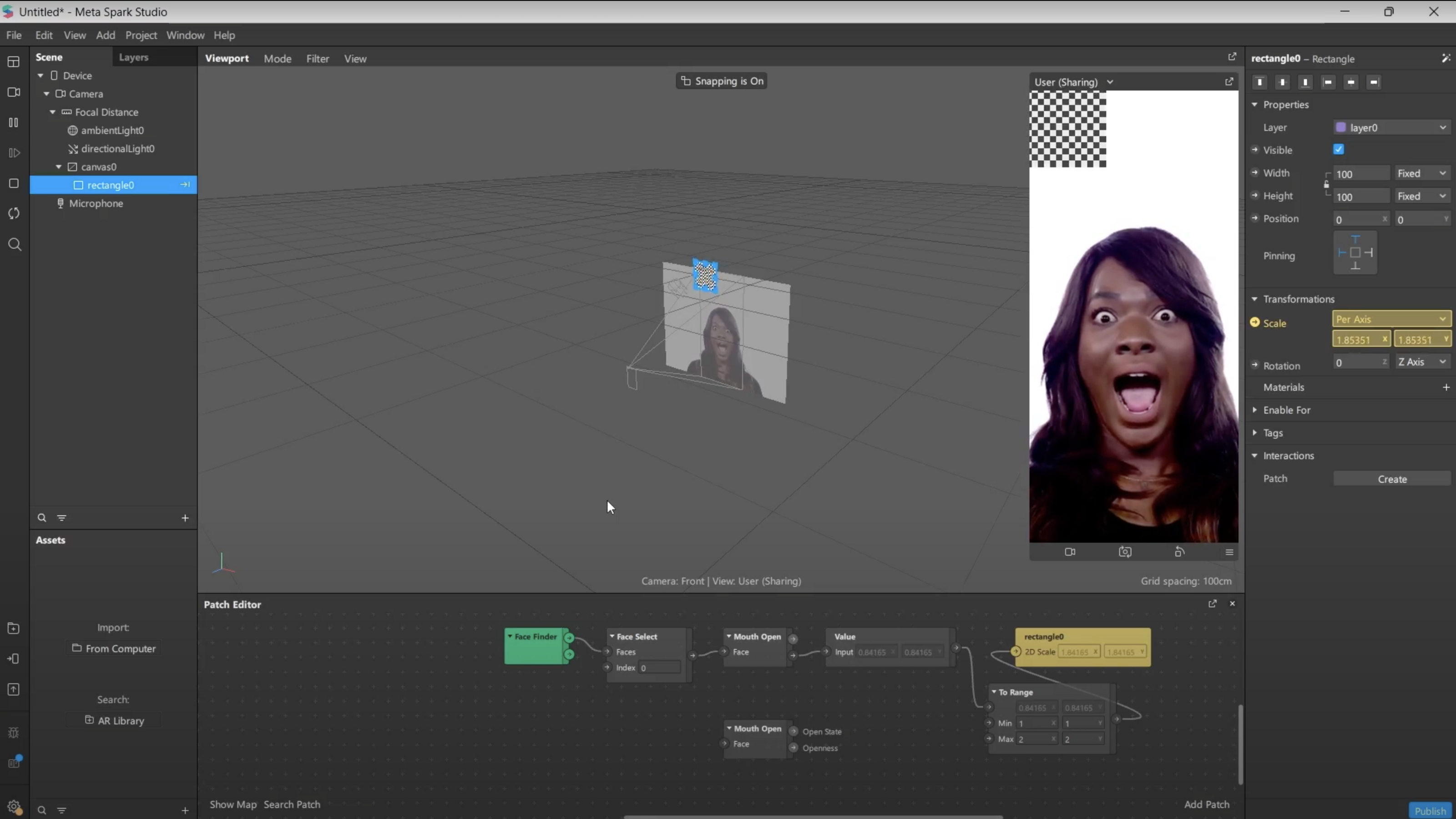This screenshot has width=1456, height=819.
Task: Collapse the Transformations section
Action: point(1255,298)
